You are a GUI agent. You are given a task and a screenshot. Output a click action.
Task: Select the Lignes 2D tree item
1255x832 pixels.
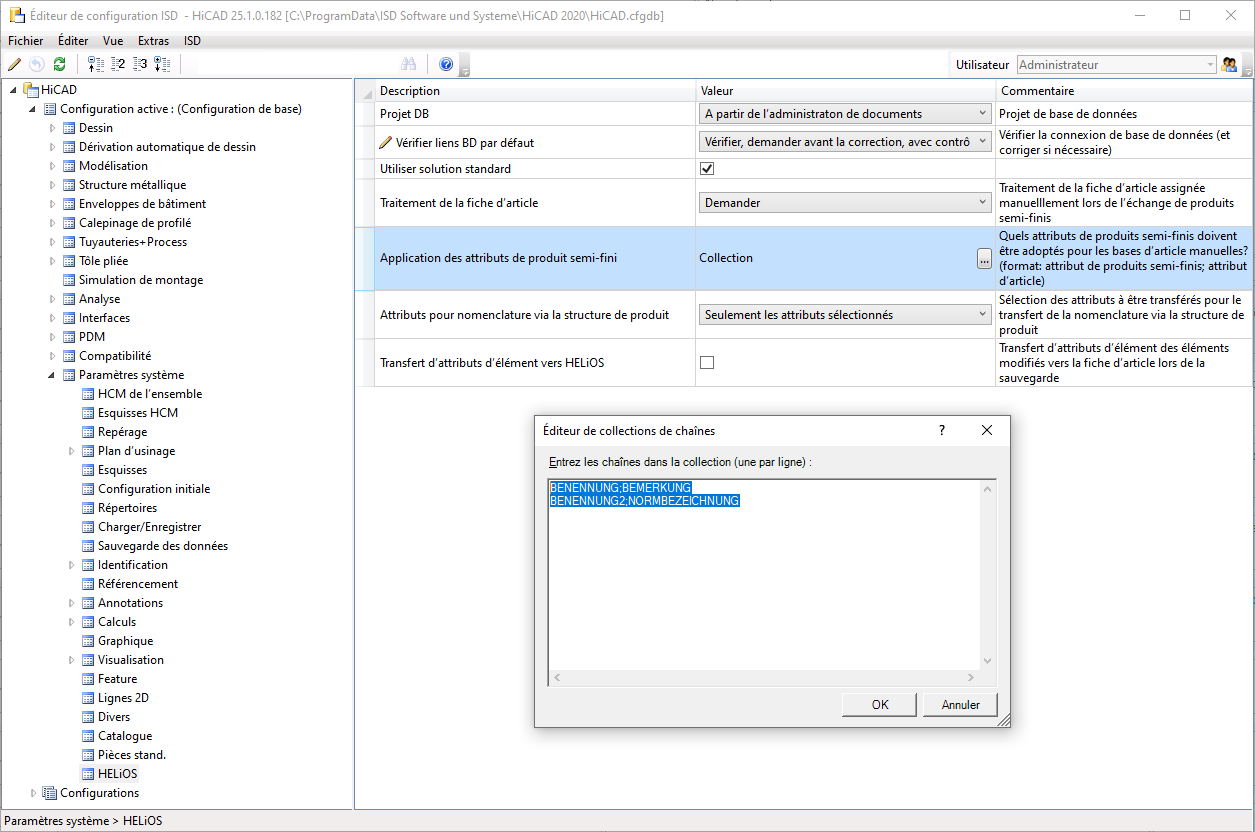coord(123,698)
